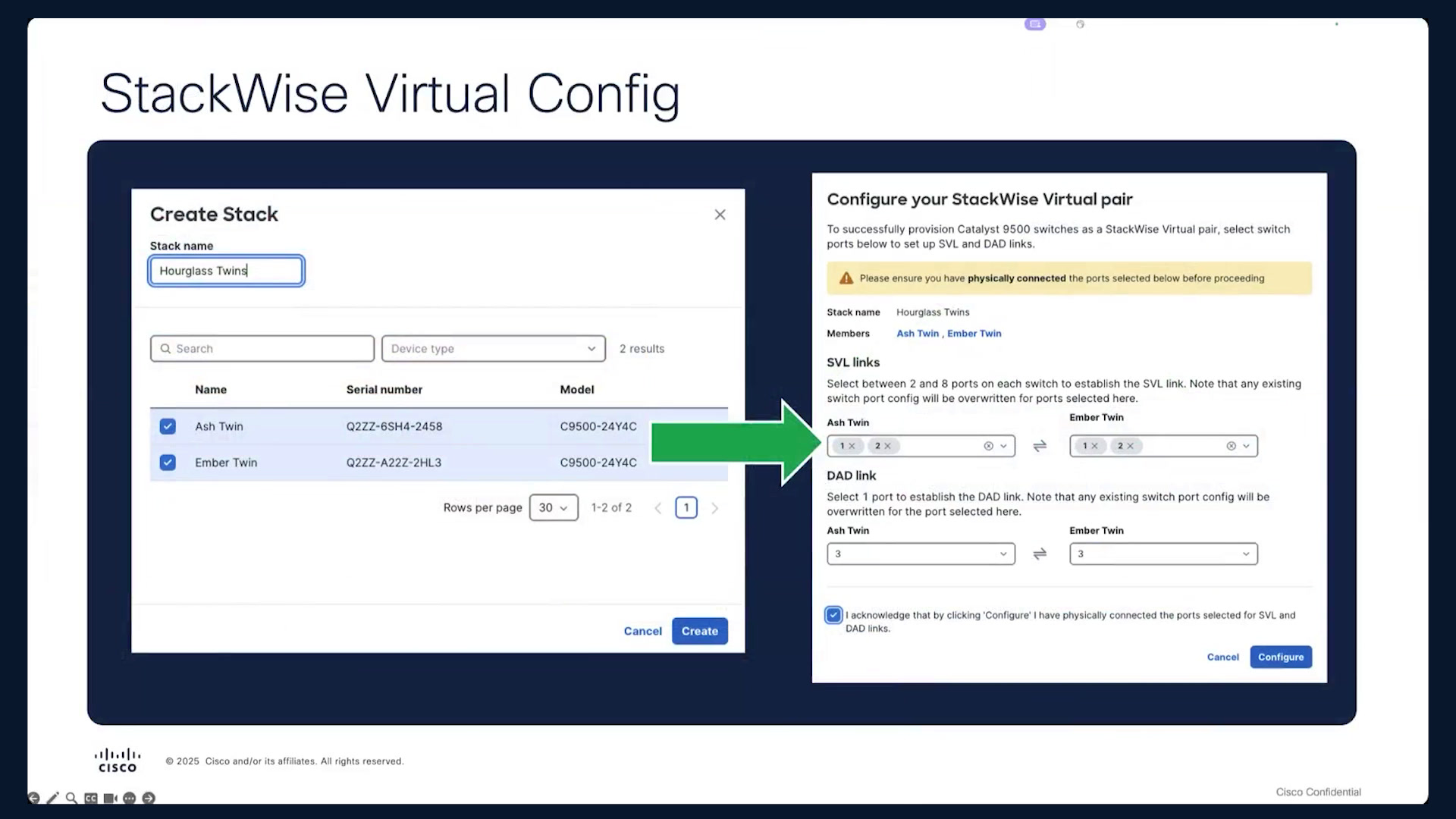Remove port 1 chip from Ash Twin SVL

pyautogui.click(x=852, y=446)
